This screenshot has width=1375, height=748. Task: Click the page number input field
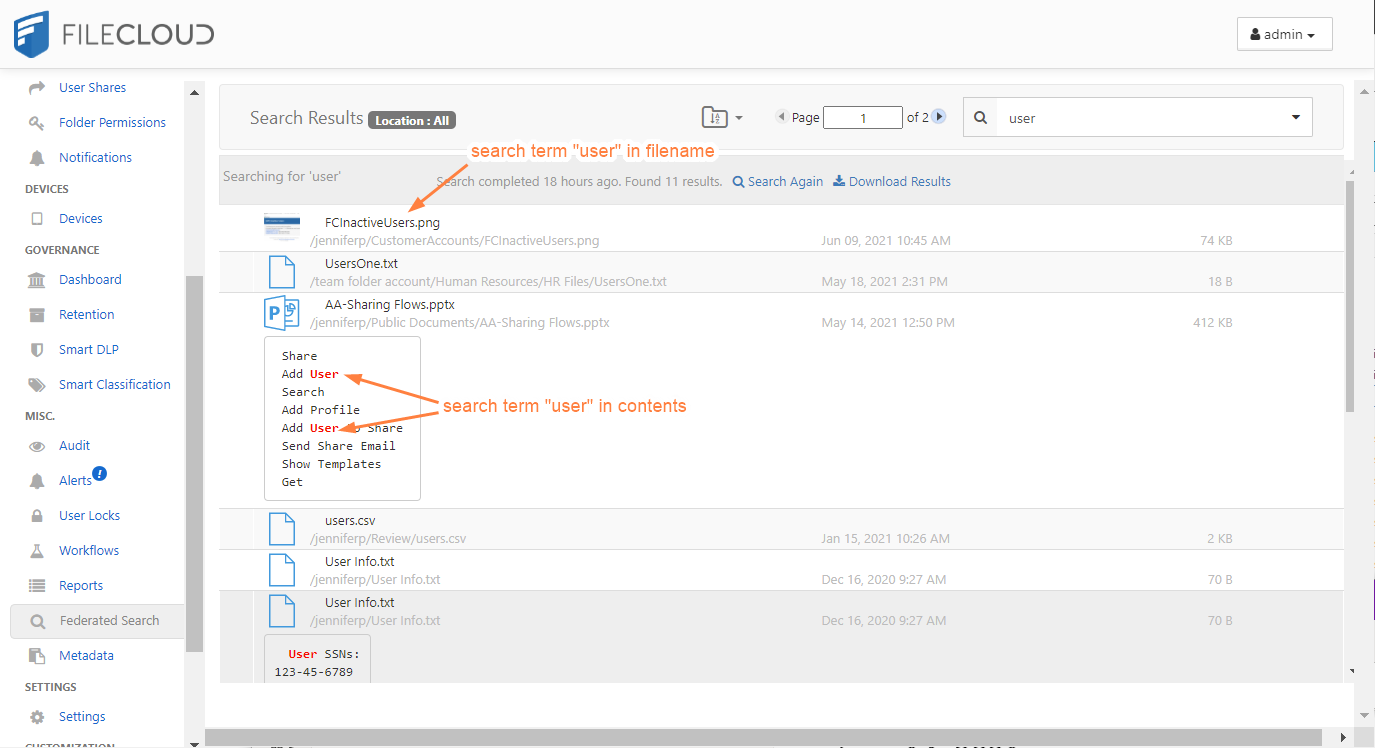click(862, 118)
